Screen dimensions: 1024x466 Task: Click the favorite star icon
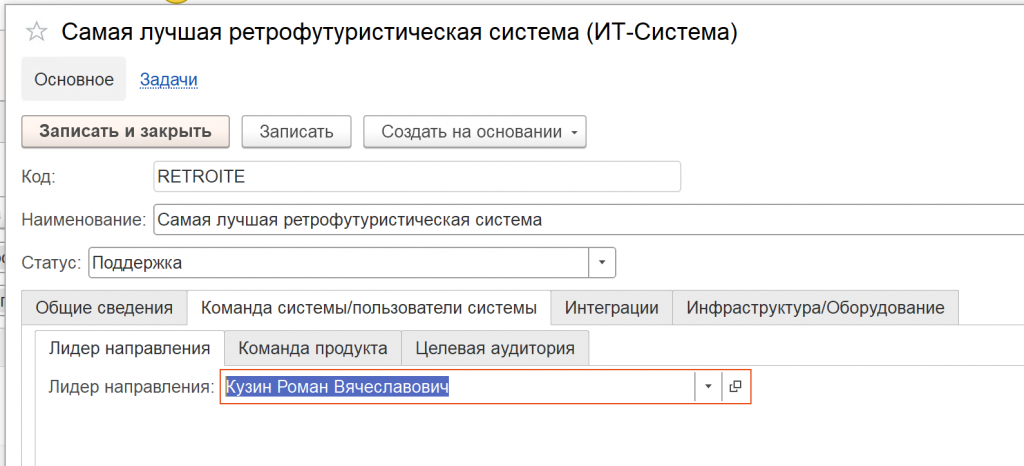[x=36, y=33]
